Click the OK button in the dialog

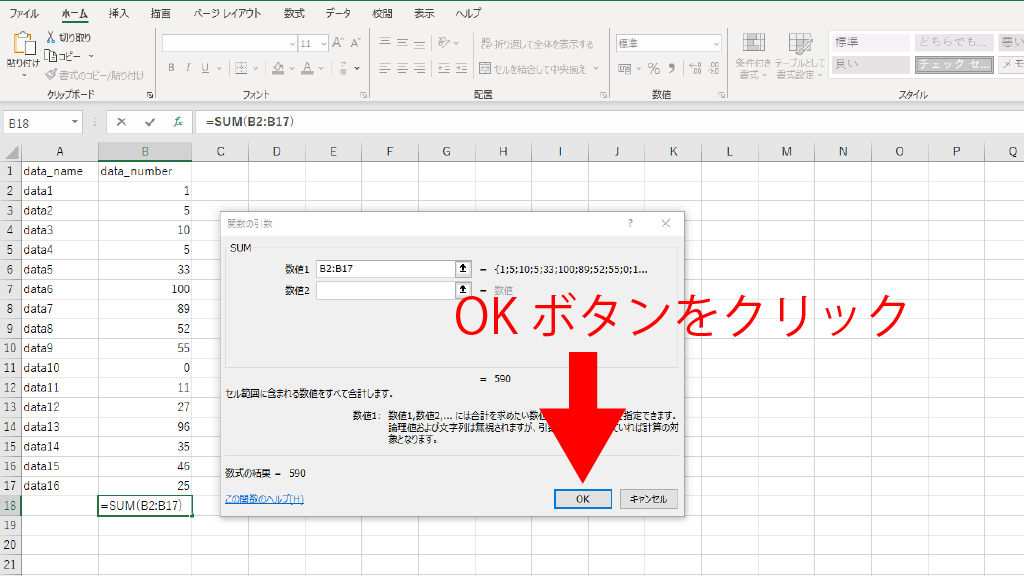click(582, 498)
